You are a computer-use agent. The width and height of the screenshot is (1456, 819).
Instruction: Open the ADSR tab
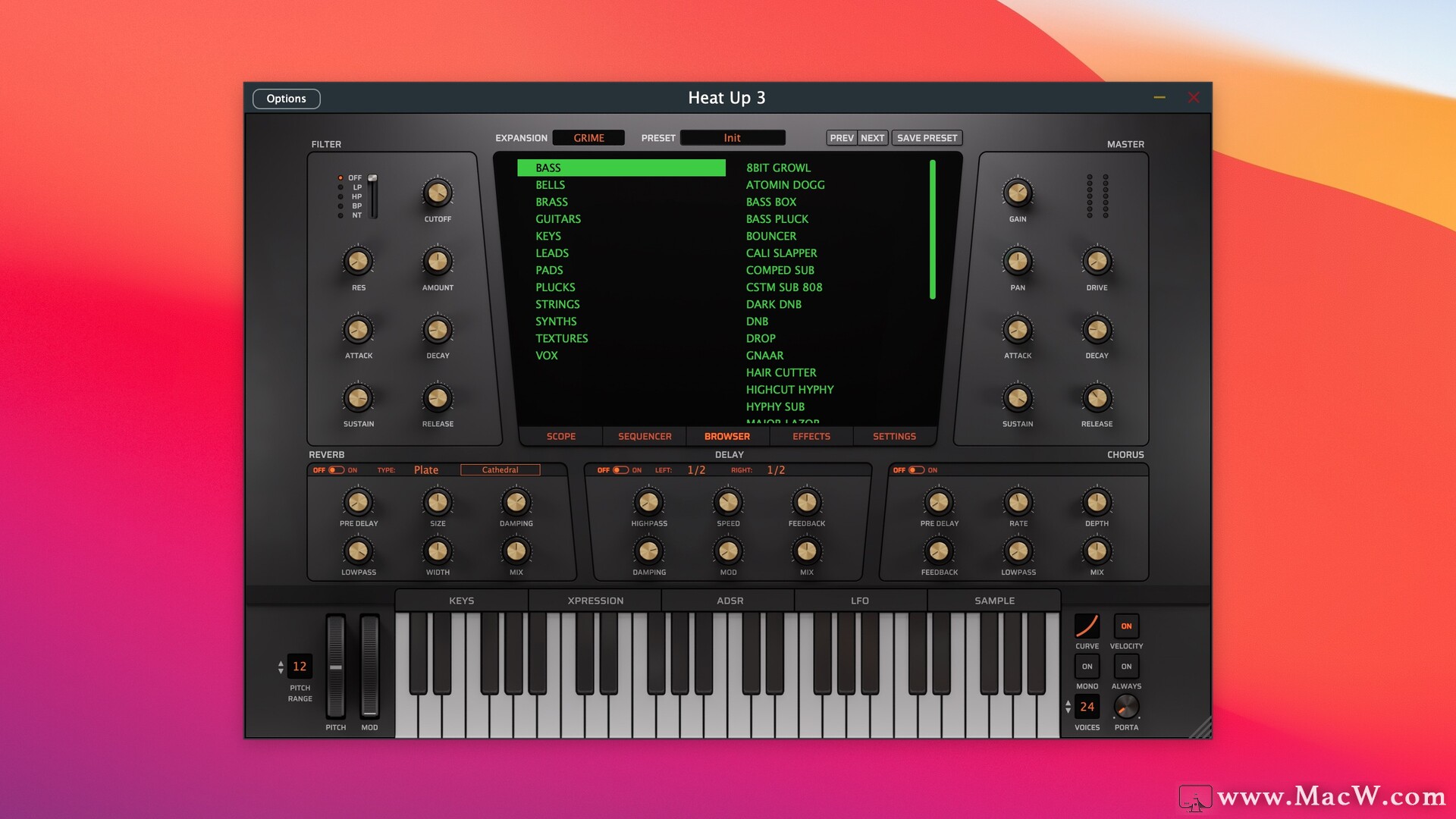[730, 601]
